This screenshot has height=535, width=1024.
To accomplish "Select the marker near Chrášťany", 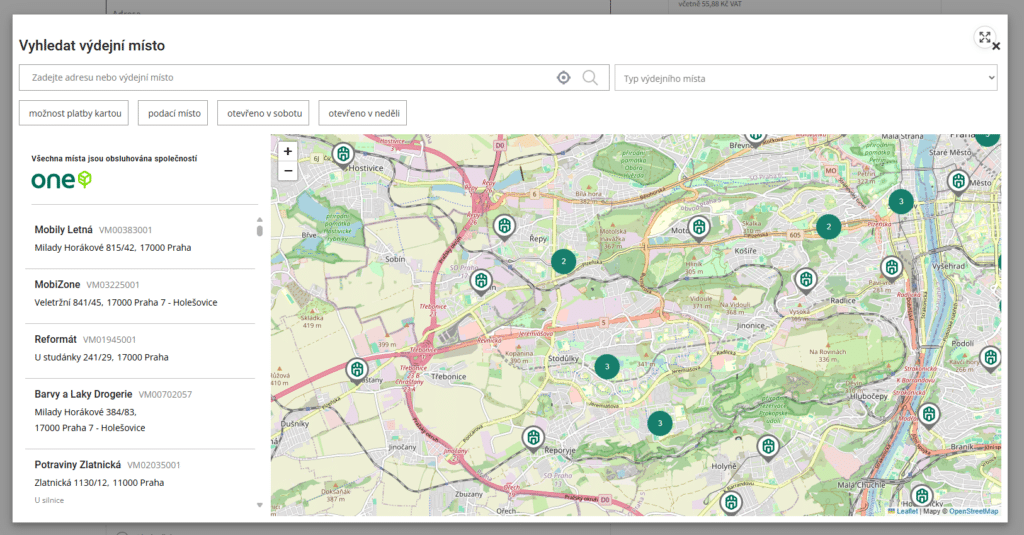I will (x=357, y=370).
